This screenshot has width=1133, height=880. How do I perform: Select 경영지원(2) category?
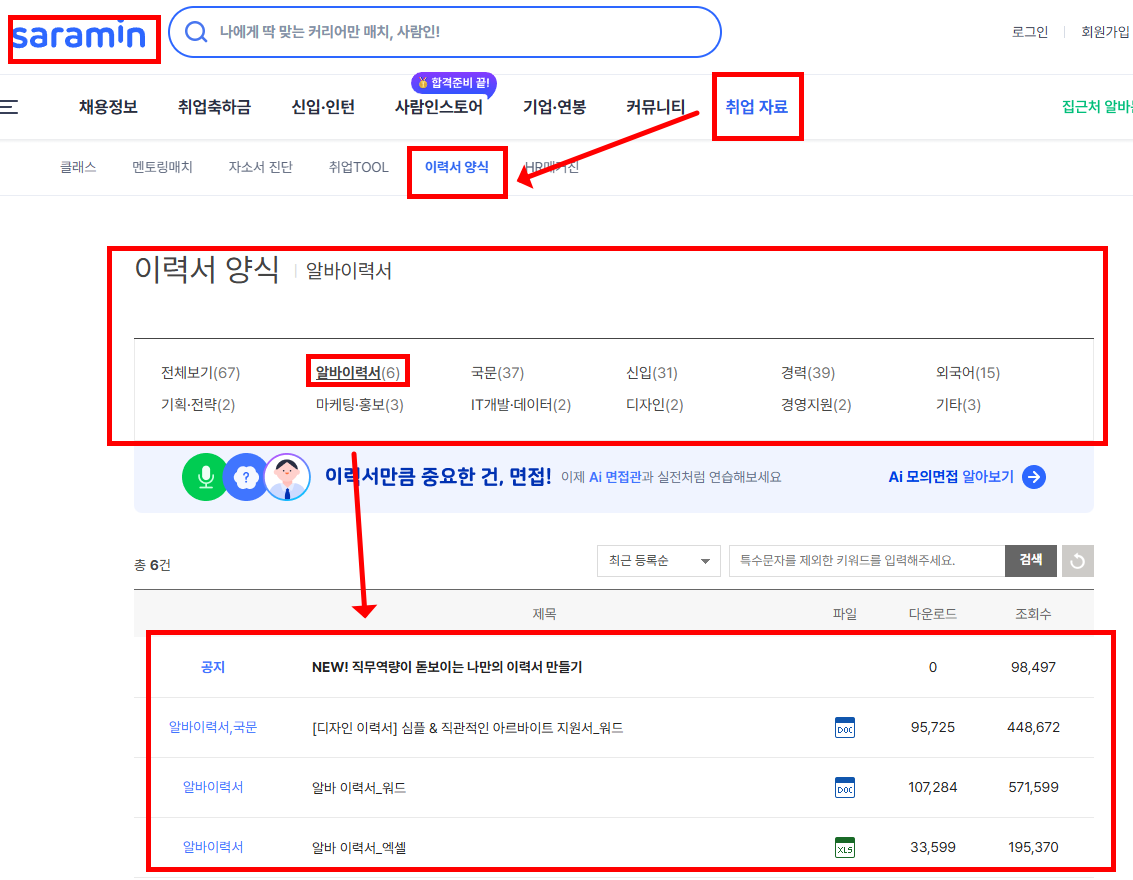(816, 405)
